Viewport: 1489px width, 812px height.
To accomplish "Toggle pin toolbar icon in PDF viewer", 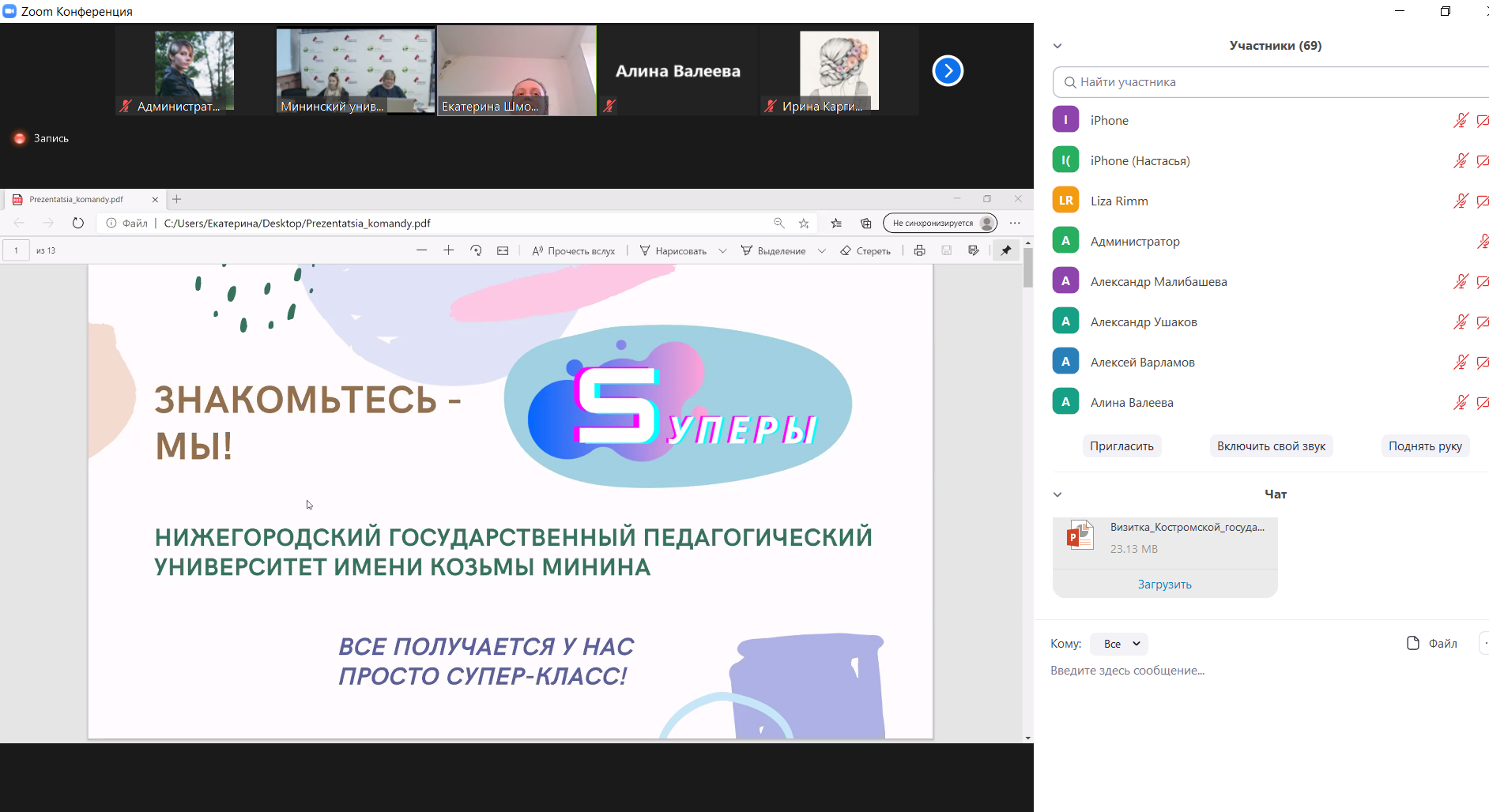I will (x=1005, y=250).
